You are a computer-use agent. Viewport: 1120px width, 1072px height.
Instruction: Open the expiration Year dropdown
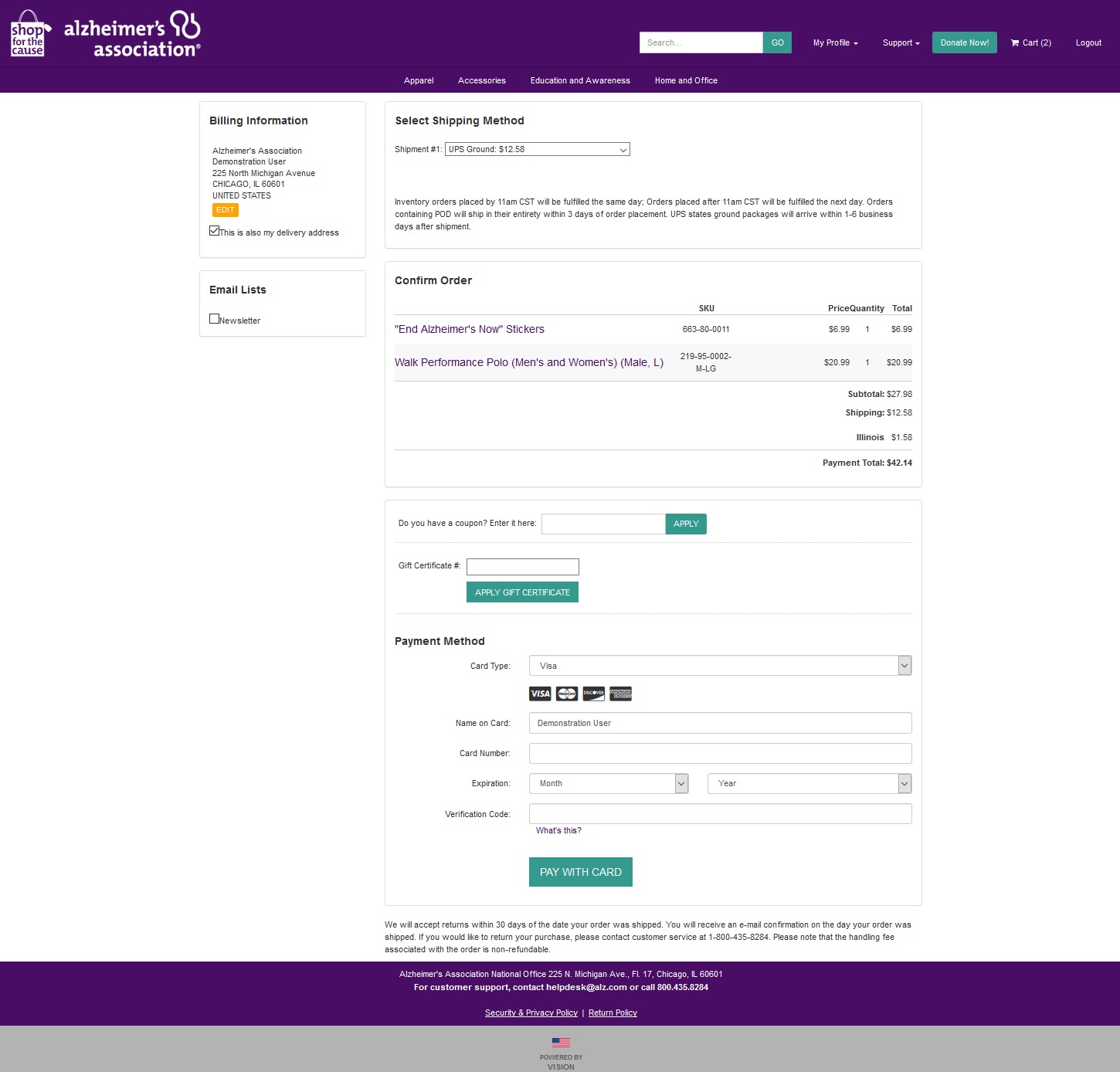(809, 784)
